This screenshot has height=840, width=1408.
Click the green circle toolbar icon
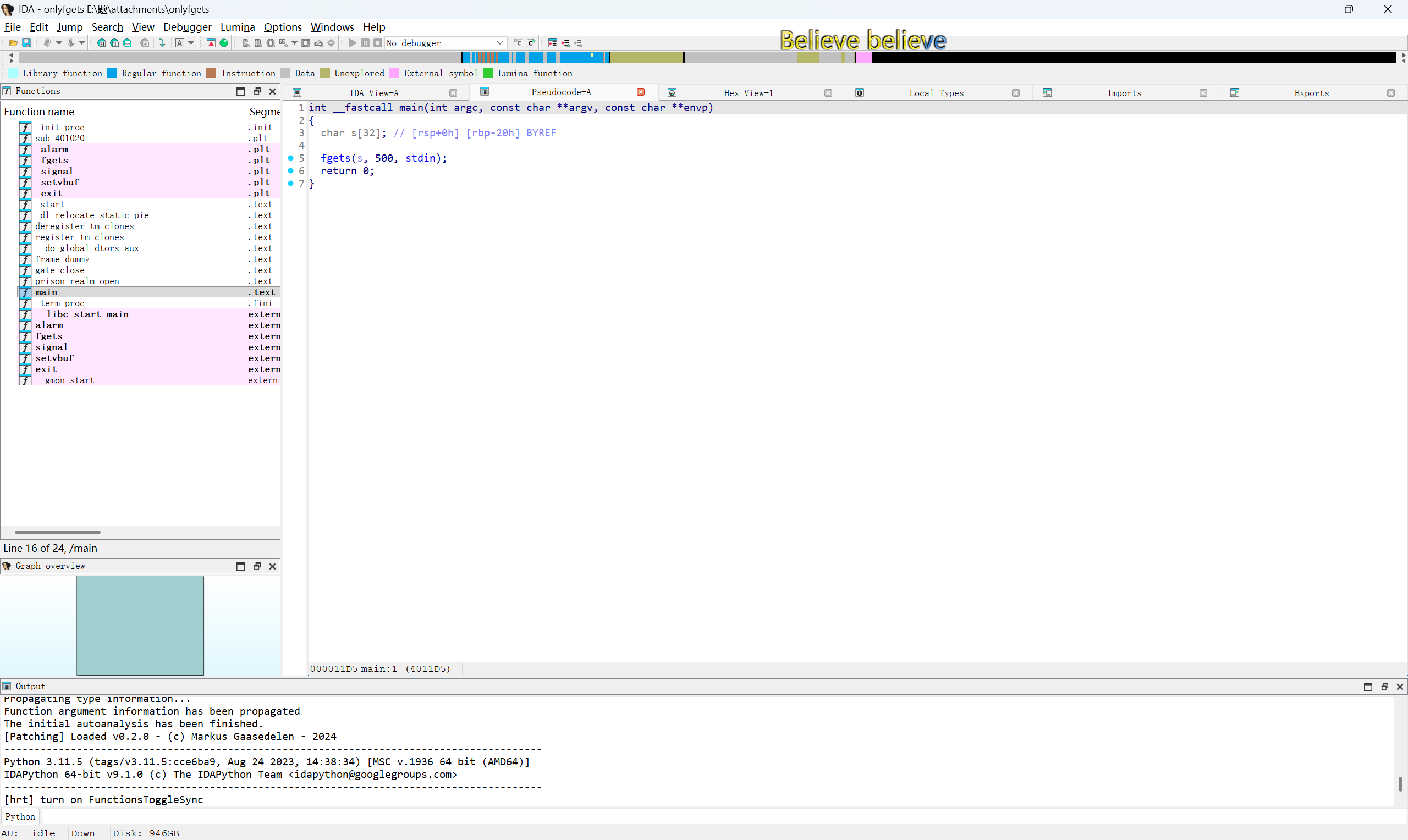point(224,43)
